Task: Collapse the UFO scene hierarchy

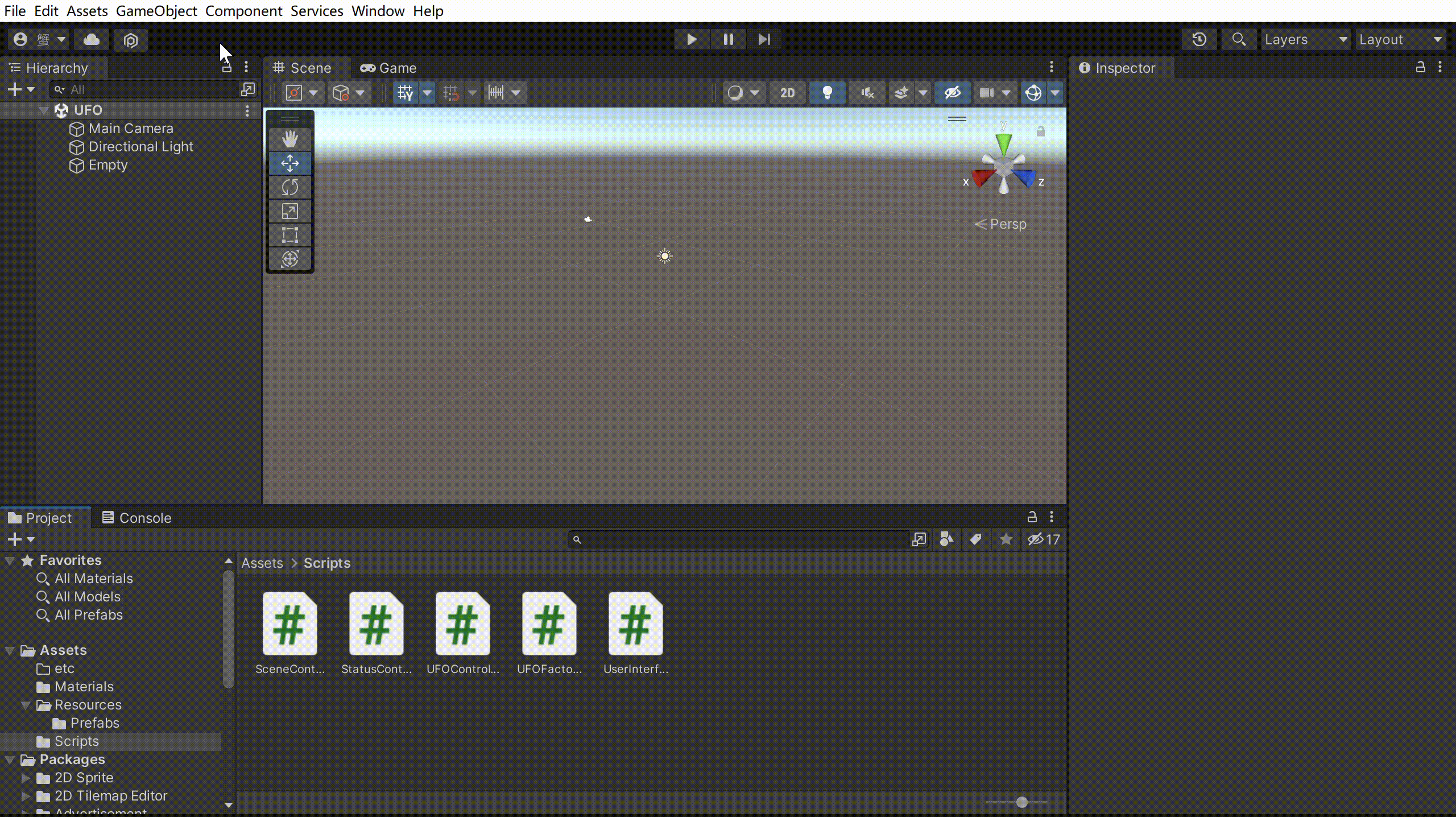Action: (x=44, y=110)
